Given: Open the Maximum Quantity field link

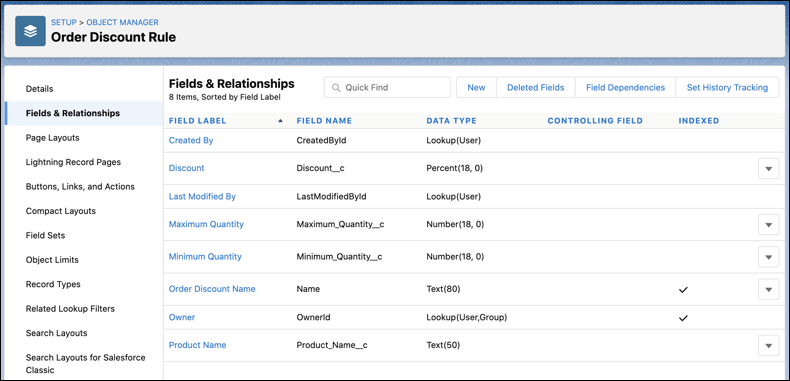Looking at the screenshot, I should pos(206,224).
